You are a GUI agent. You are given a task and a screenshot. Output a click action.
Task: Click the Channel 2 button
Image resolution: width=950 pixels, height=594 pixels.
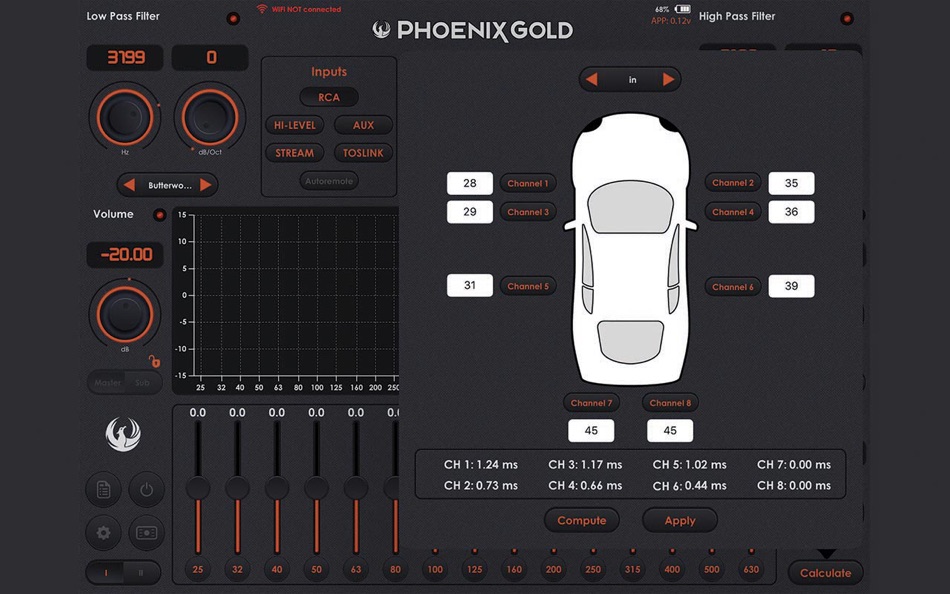tap(732, 182)
